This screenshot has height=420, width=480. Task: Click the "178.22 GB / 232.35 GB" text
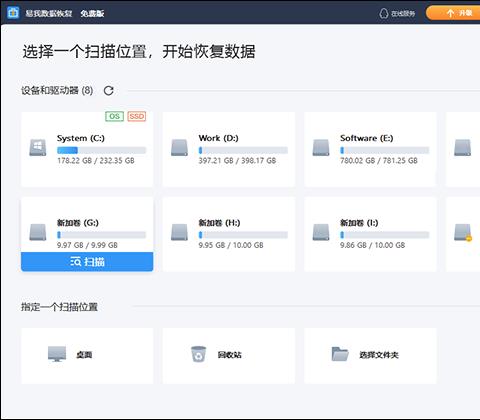pyautogui.click(x=96, y=161)
